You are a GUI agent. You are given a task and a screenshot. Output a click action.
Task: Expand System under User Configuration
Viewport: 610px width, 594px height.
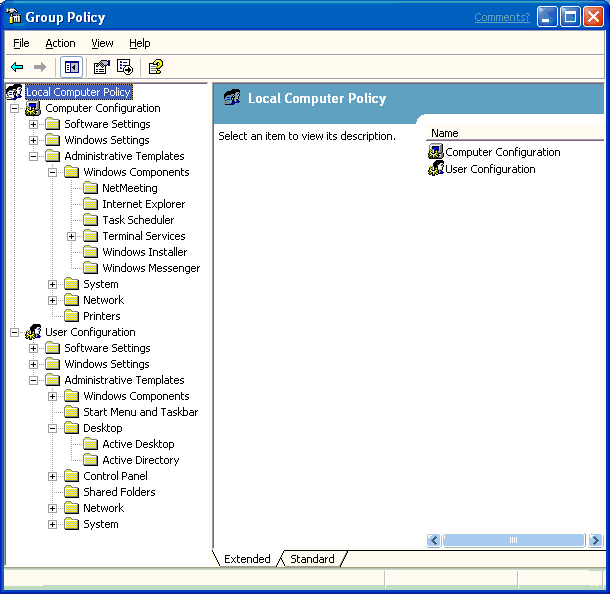tap(53, 524)
